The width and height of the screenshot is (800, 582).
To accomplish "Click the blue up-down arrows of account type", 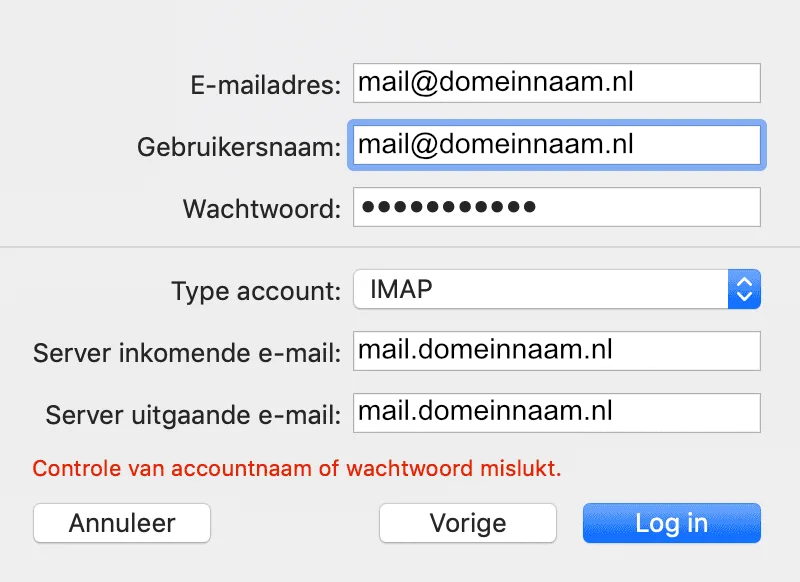I will coord(743,290).
